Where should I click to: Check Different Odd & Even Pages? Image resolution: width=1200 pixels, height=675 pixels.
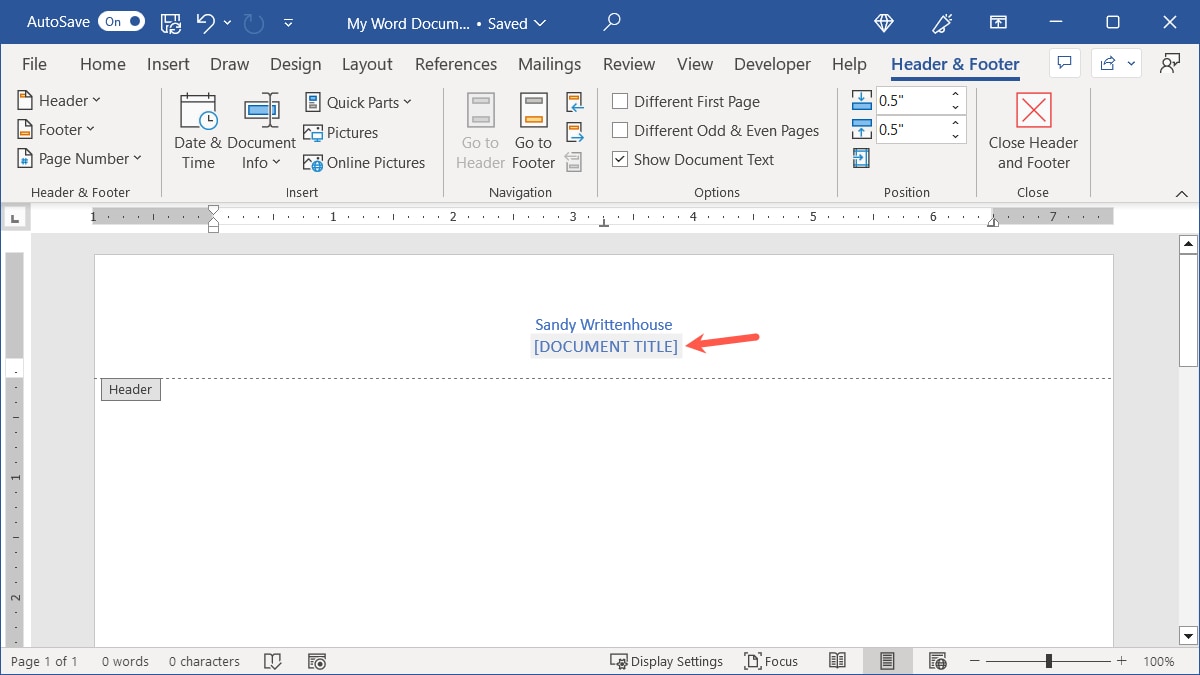pyautogui.click(x=620, y=130)
